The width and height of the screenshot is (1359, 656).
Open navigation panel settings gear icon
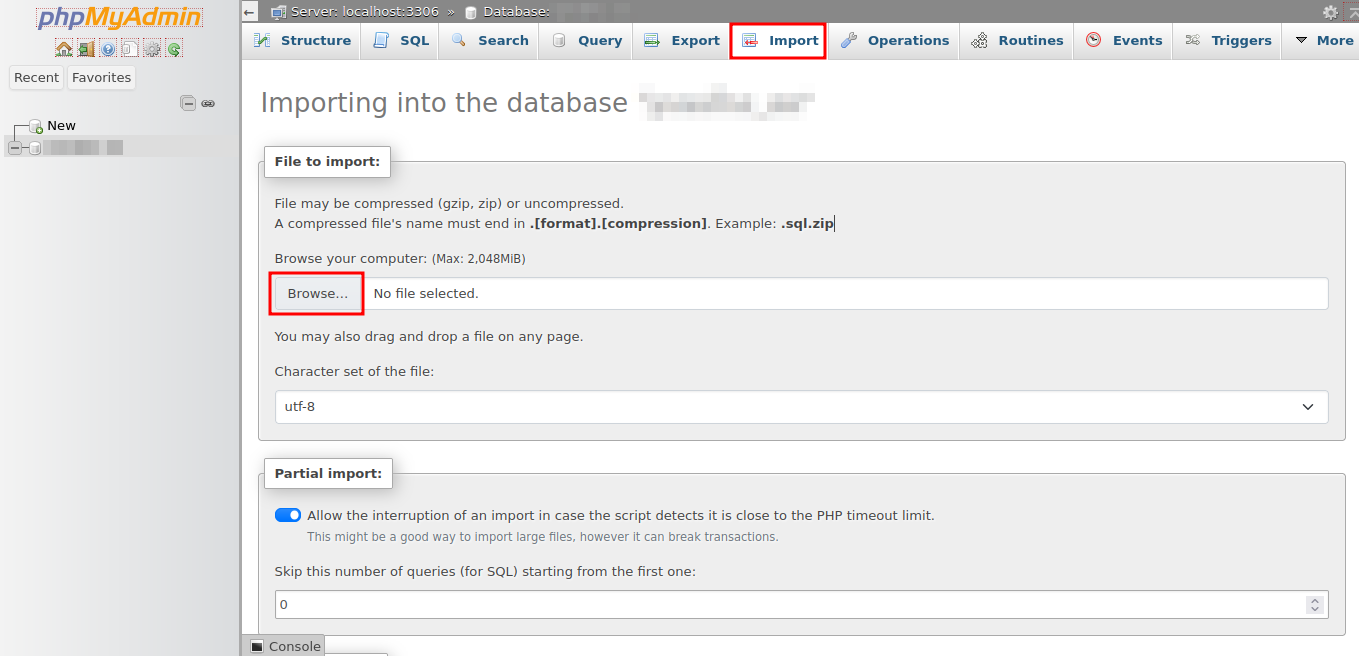tap(152, 49)
